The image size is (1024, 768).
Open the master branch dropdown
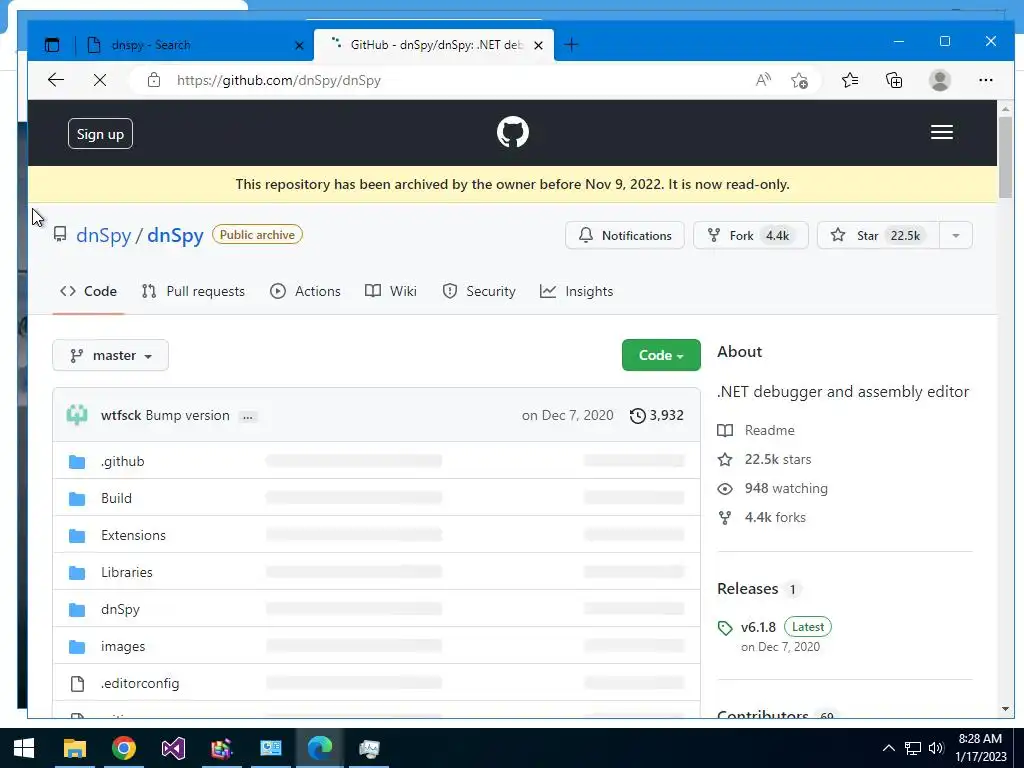click(x=110, y=355)
